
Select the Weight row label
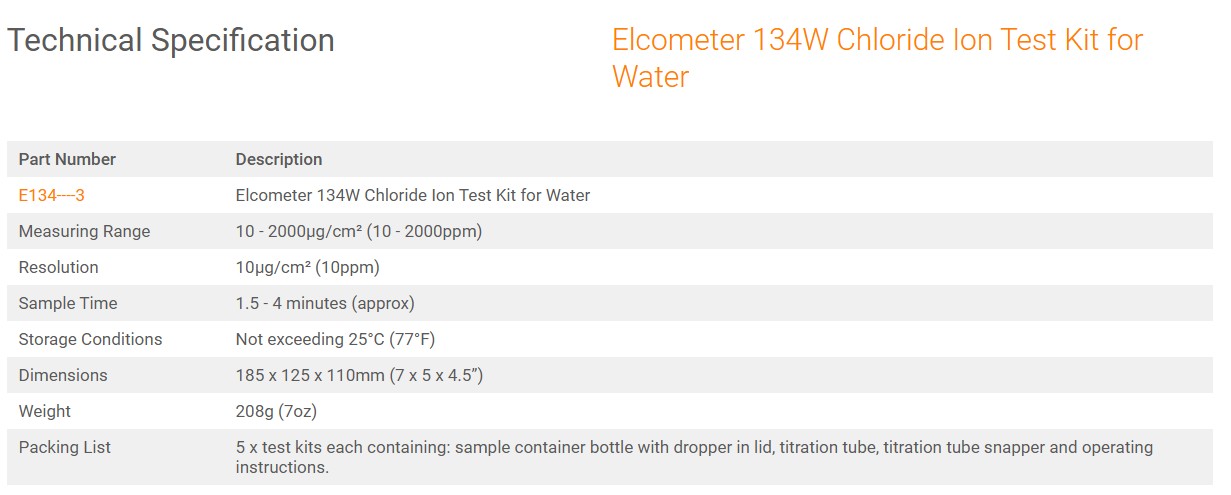click(45, 411)
